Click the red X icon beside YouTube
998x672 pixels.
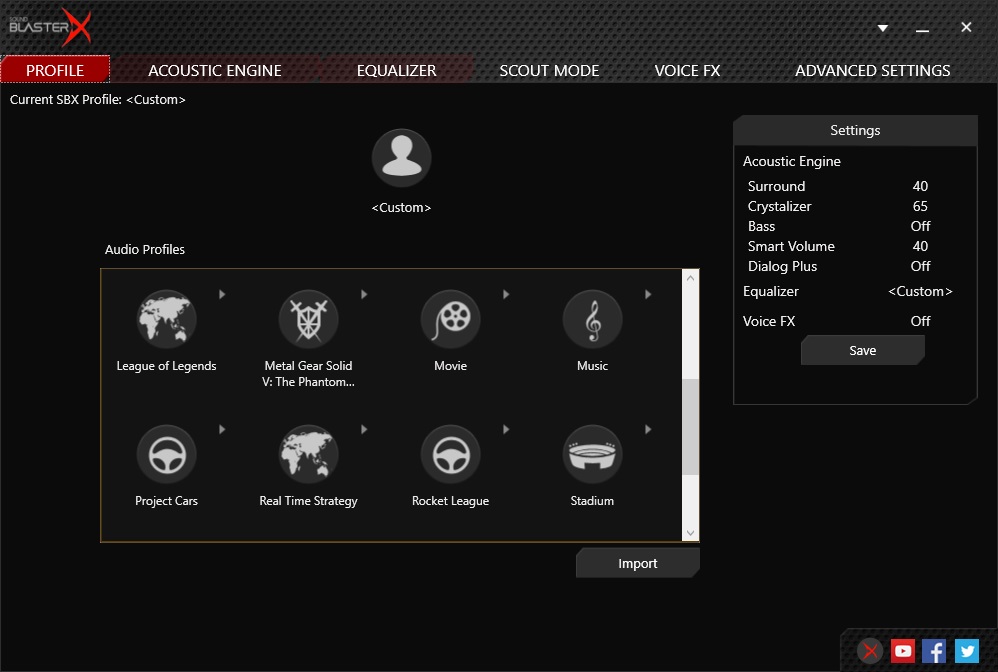pos(870,651)
